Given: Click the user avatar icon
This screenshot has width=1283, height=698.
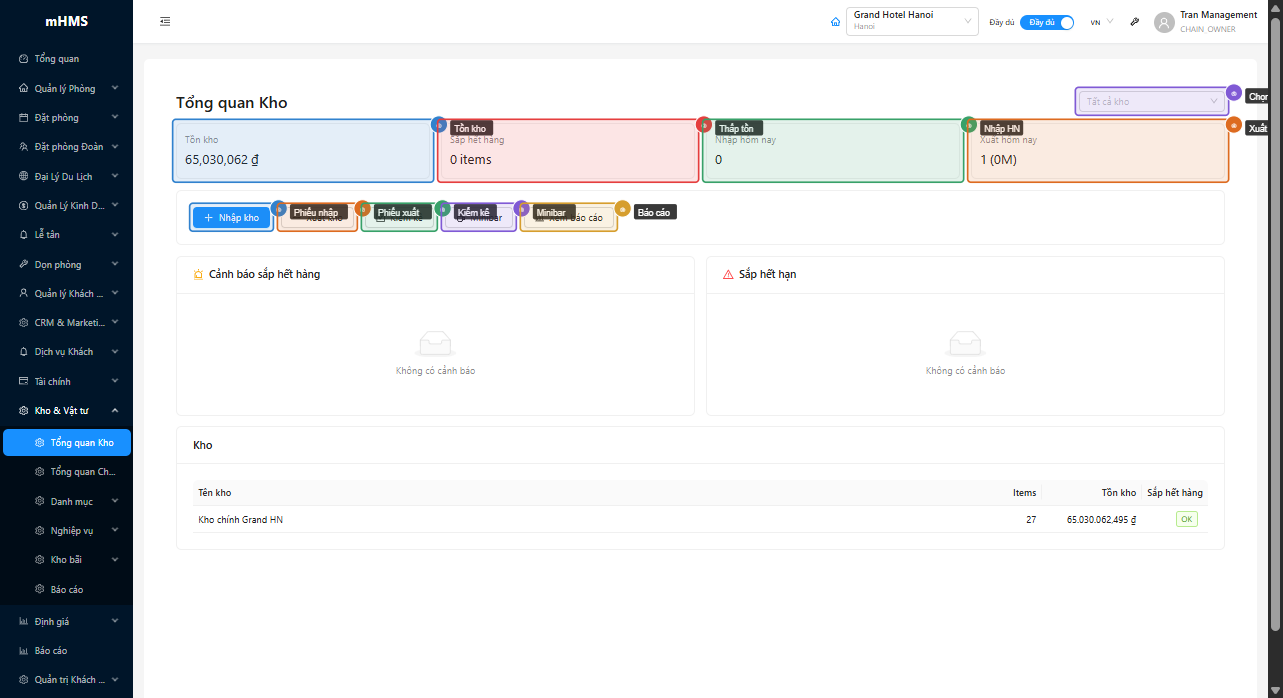Looking at the screenshot, I should coord(1164,22).
